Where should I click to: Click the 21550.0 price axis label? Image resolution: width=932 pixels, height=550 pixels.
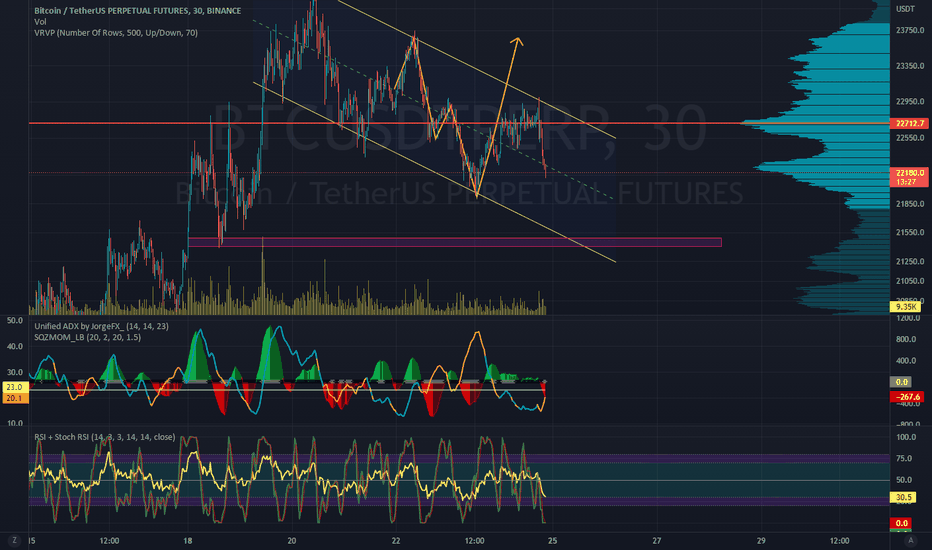[x=910, y=232]
